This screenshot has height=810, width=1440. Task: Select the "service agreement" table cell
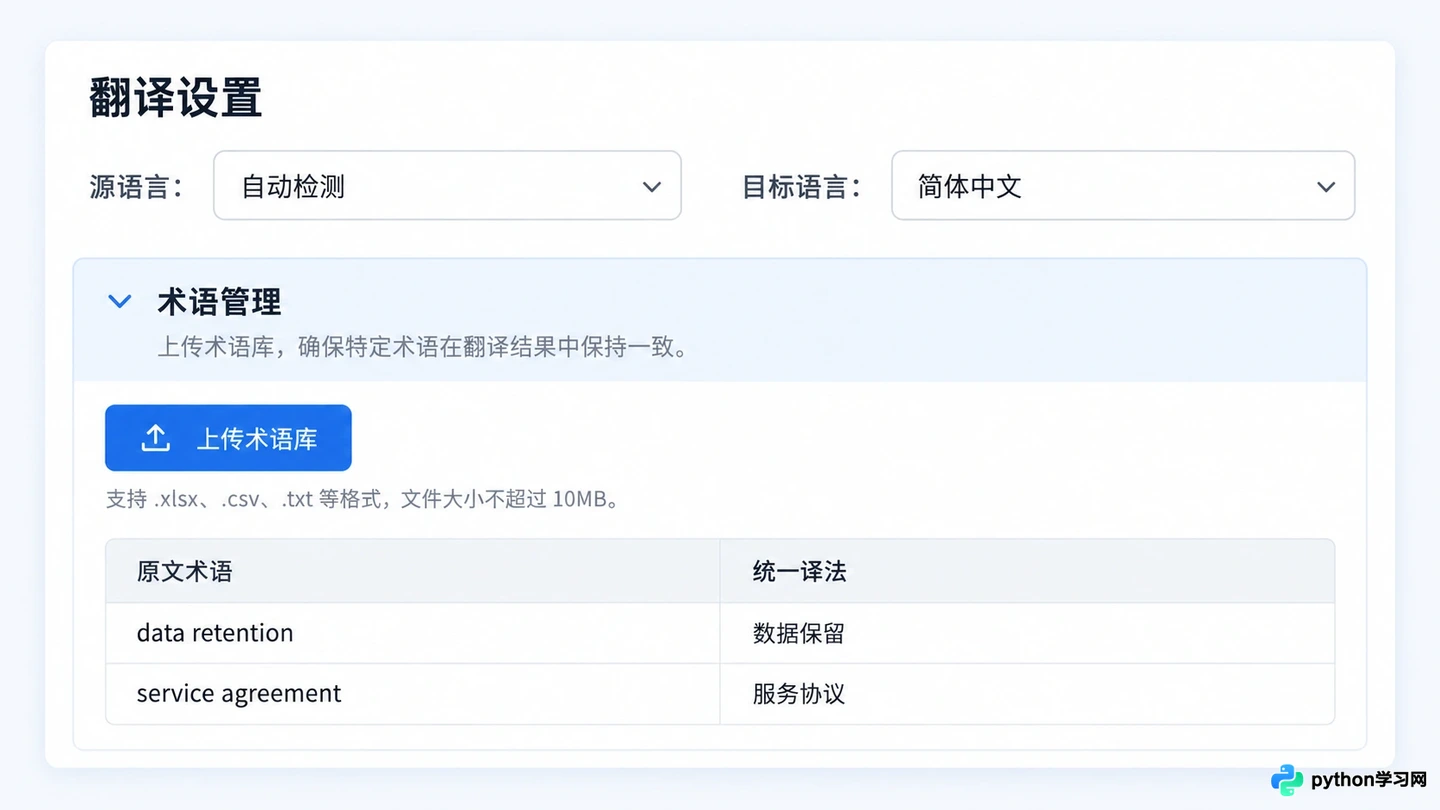click(413, 694)
